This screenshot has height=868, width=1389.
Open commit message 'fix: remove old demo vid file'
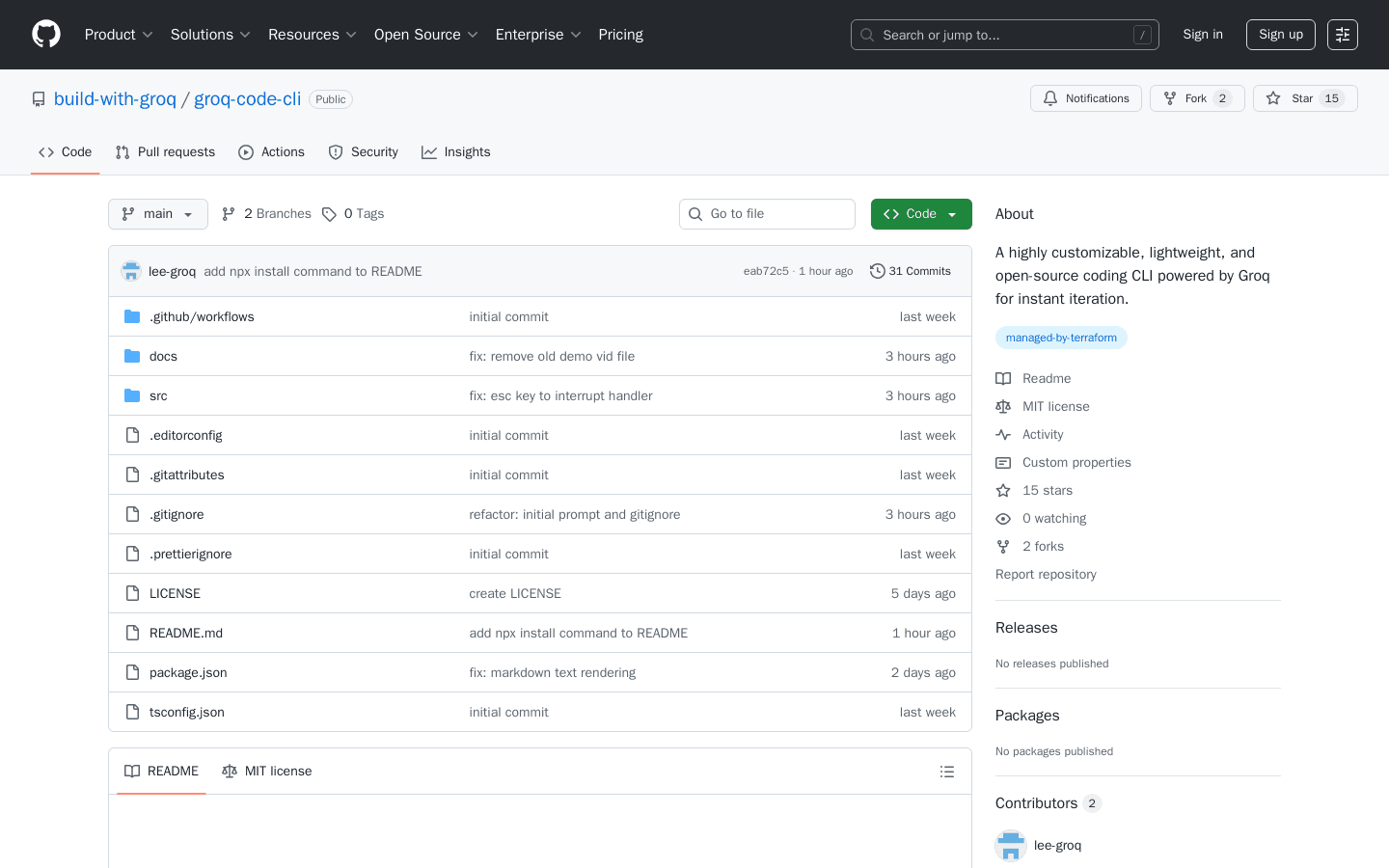(x=552, y=356)
